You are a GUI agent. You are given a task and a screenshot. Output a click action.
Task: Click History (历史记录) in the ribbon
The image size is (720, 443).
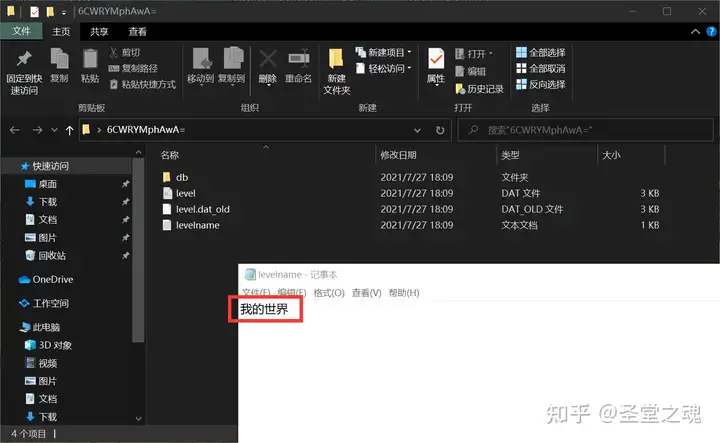(479, 89)
